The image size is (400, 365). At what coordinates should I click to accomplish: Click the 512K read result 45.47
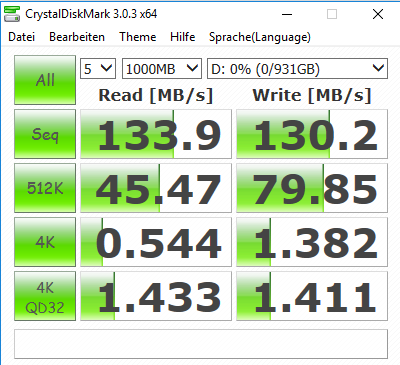156,188
